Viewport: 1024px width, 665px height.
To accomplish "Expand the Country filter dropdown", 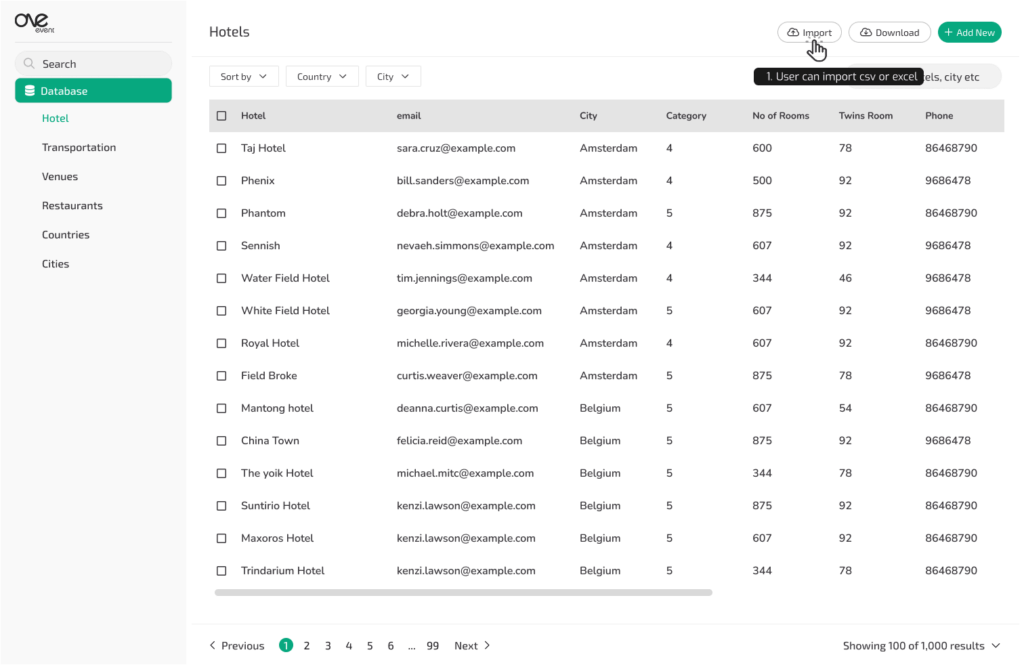I will (x=321, y=77).
